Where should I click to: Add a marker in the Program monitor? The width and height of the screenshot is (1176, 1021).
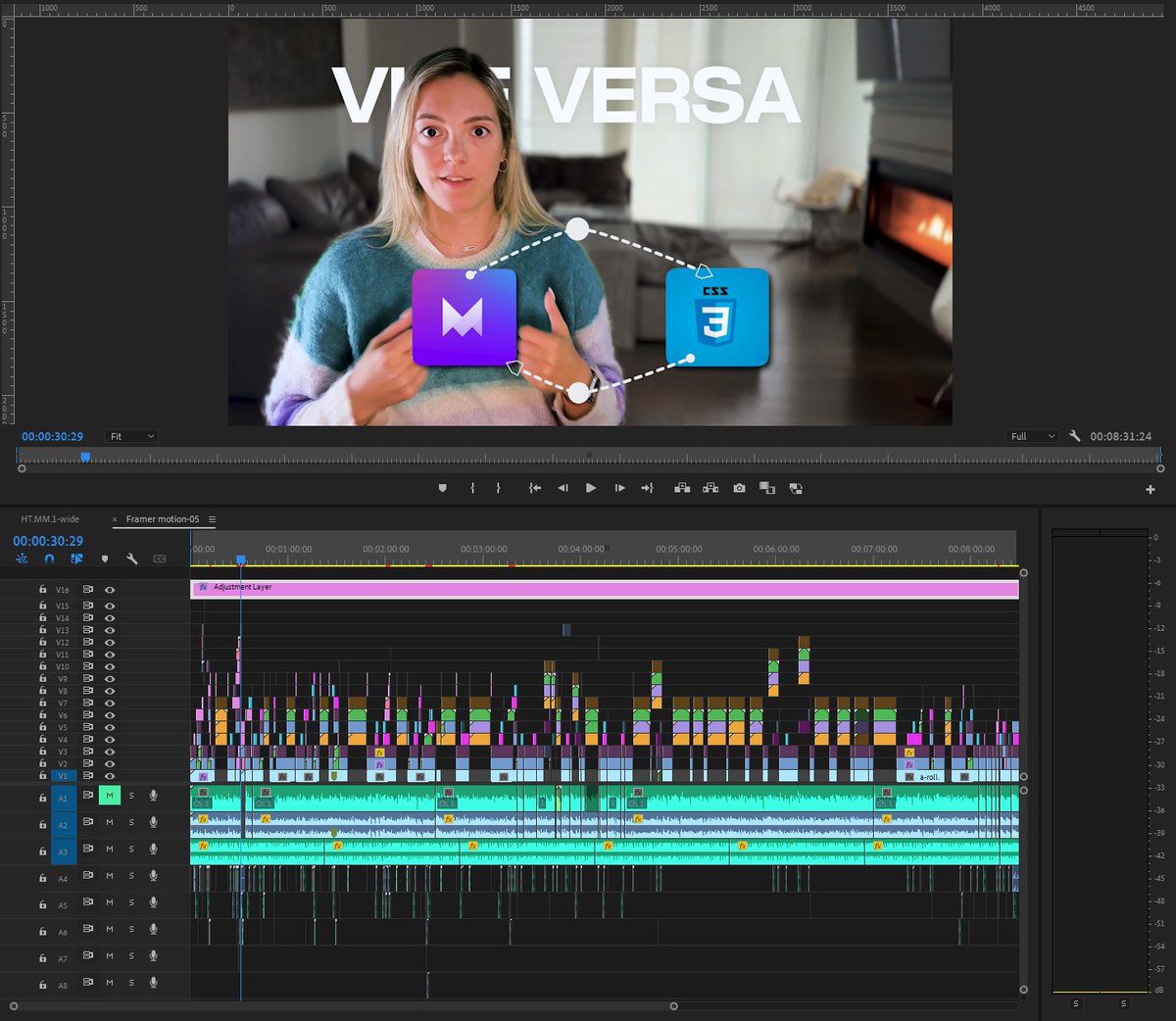[442, 488]
